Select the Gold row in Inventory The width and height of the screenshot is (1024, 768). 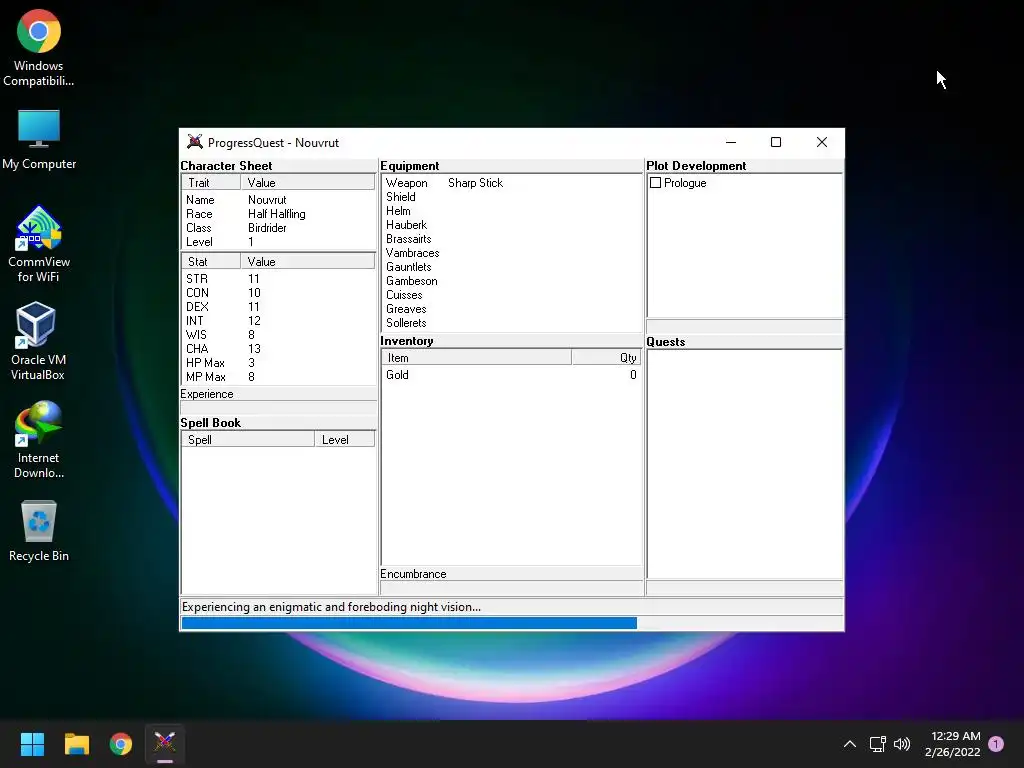coord(511,375)
